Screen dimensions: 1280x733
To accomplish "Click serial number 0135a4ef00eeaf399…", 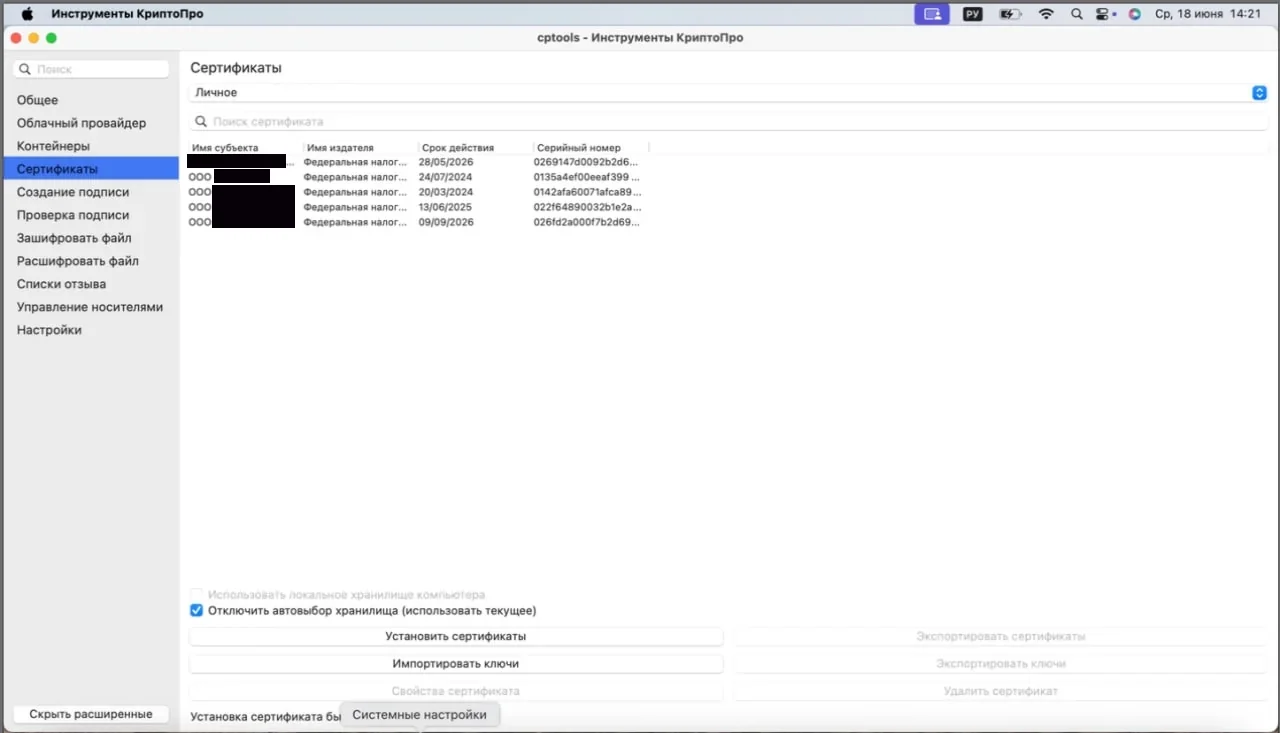I will [587, 177].
